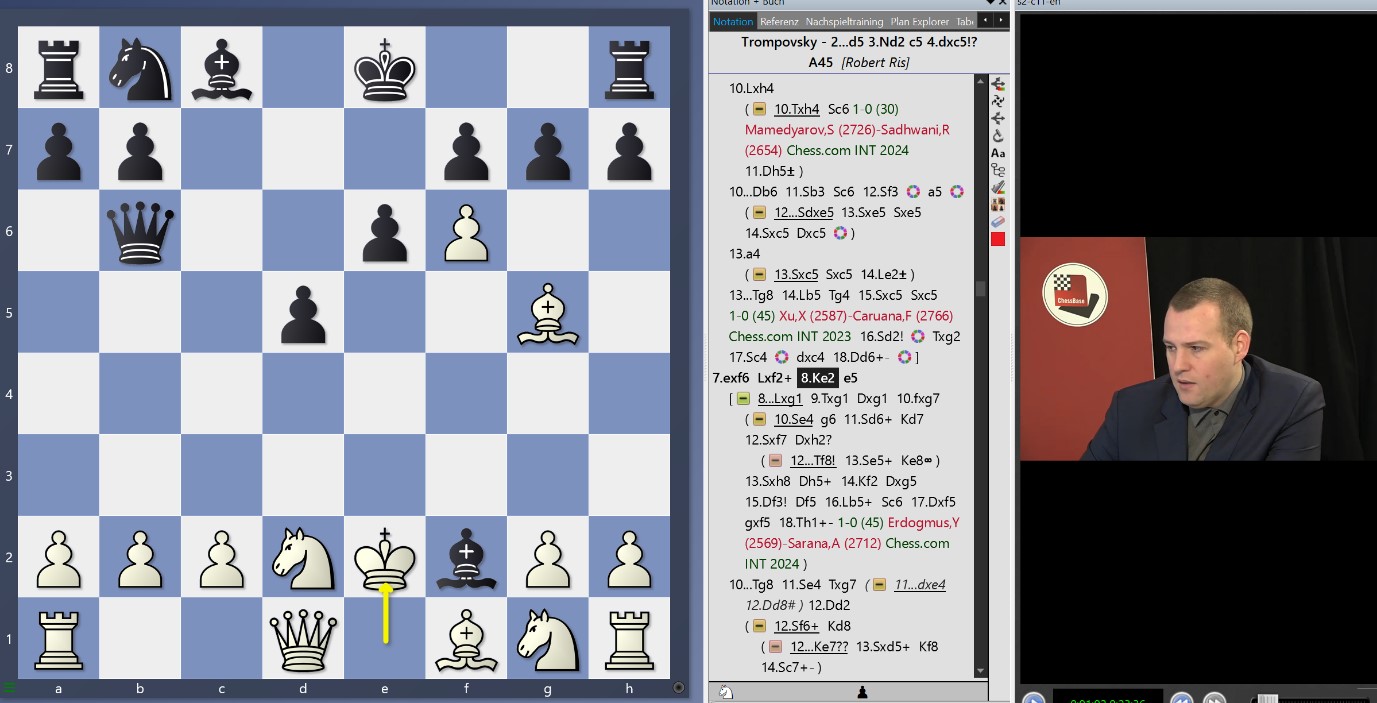Image resolution: width=1377 pixels, height=703 pixels.
Task: Click the eraser icon to remove annotations
Action: point(997,222)
